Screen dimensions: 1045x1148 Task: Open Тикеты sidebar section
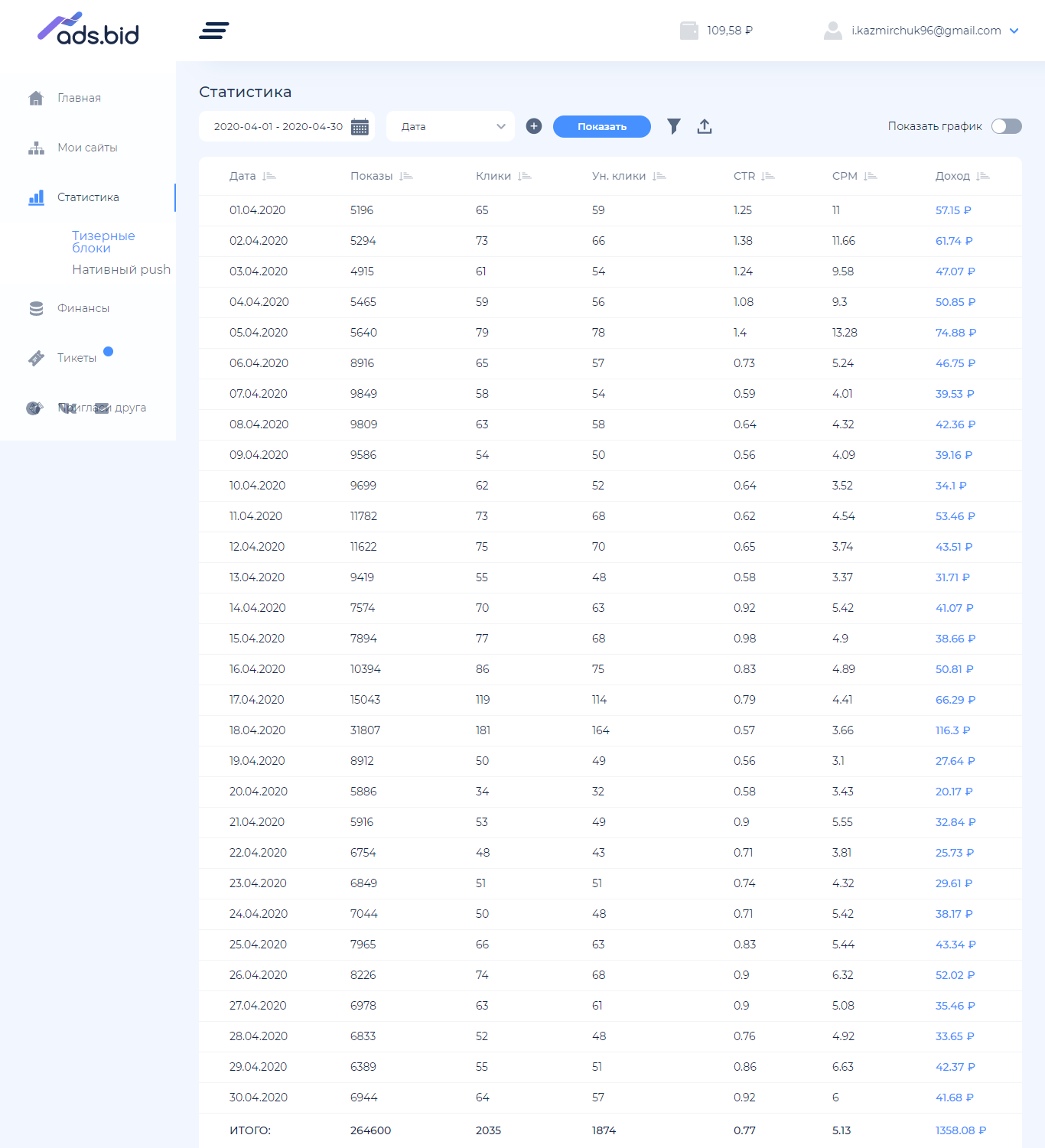77,358
